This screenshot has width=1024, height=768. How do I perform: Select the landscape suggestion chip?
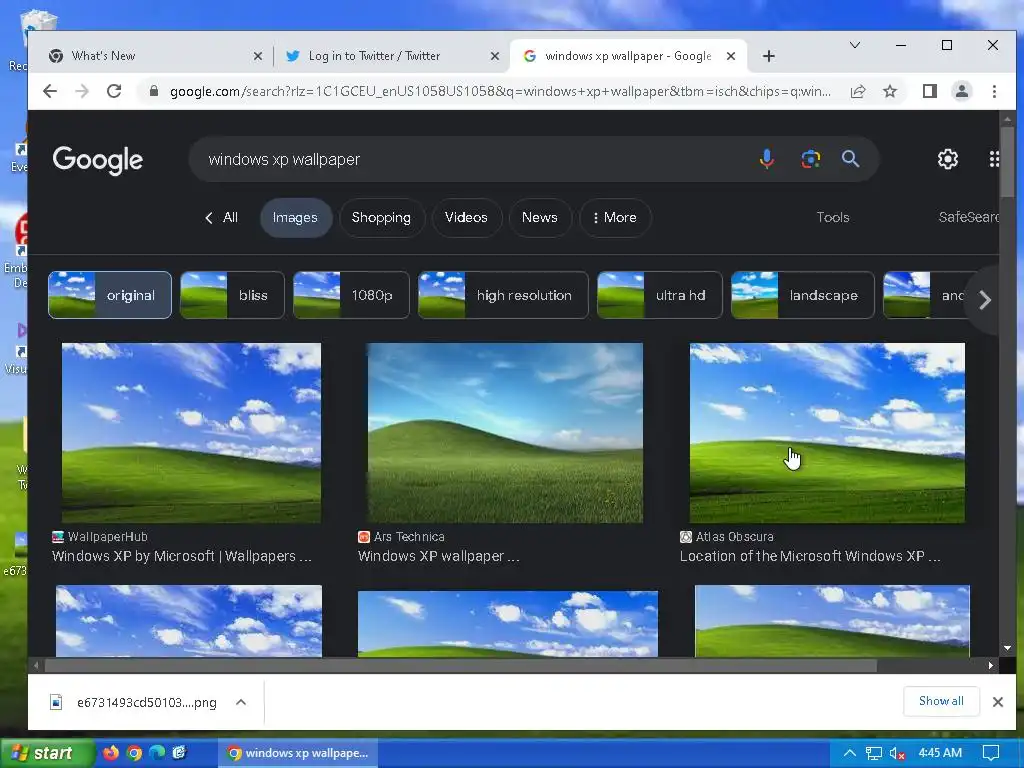coord(803,295)
